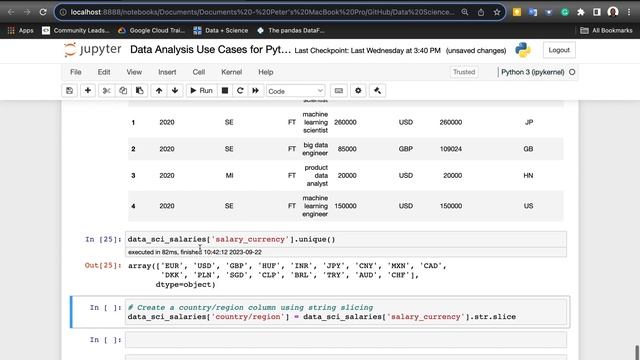Restart kernel and run all cells
This screenshot has width=640, height=360.
pos(256,91)
